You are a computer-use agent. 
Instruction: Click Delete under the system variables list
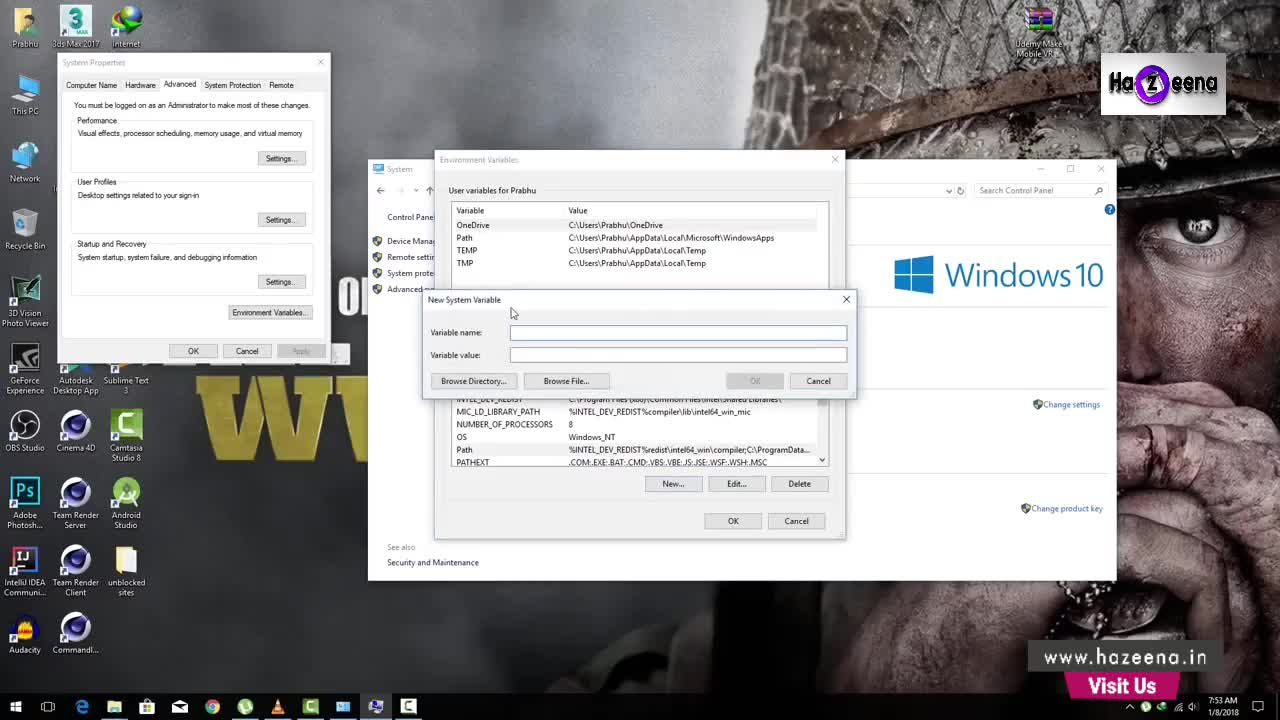[x=799, y=484]
